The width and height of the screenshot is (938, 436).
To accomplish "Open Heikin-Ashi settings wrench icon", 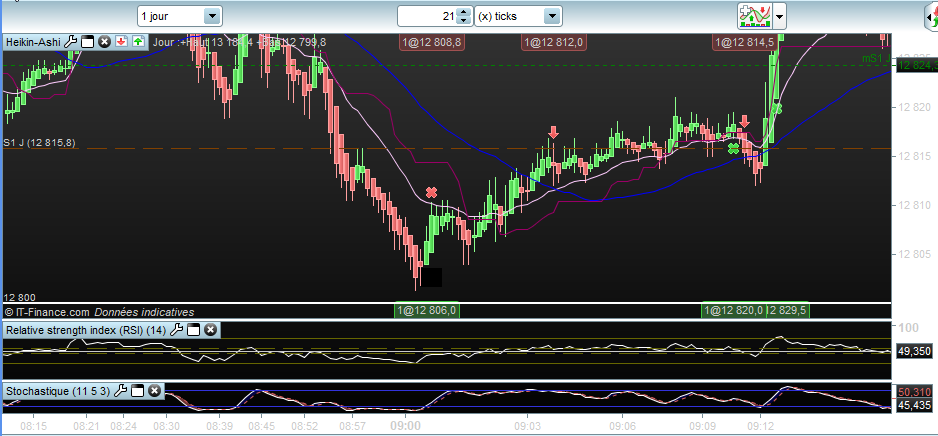I will pyautogui.click(x=70, y=42).
